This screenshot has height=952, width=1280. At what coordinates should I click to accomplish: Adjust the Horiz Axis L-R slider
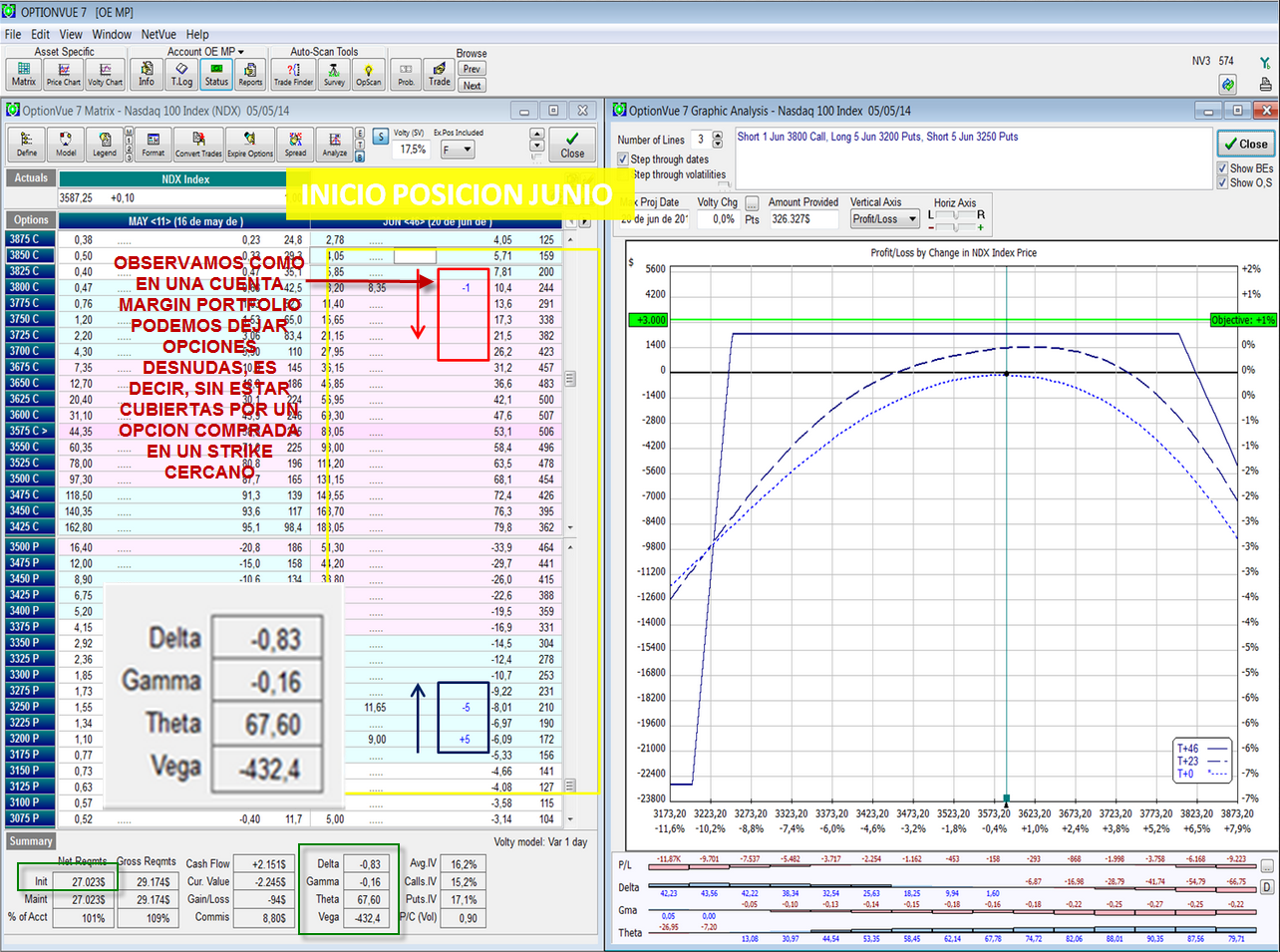coord(956,215)
